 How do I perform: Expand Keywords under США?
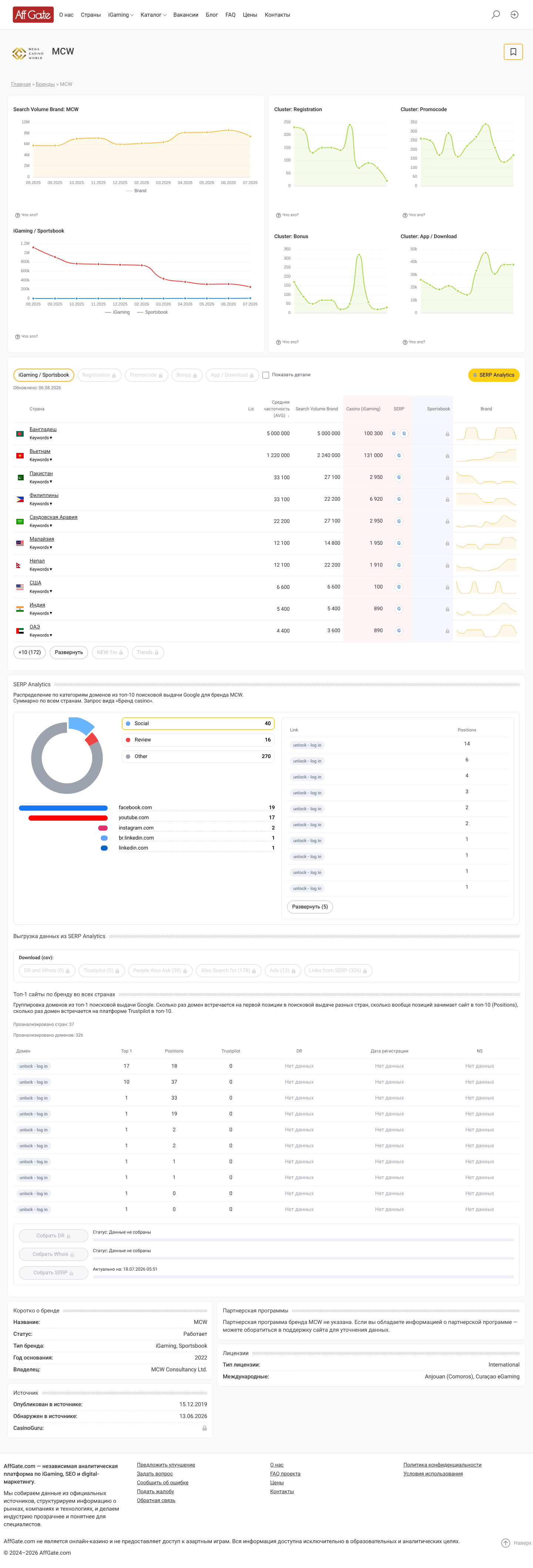41,592
